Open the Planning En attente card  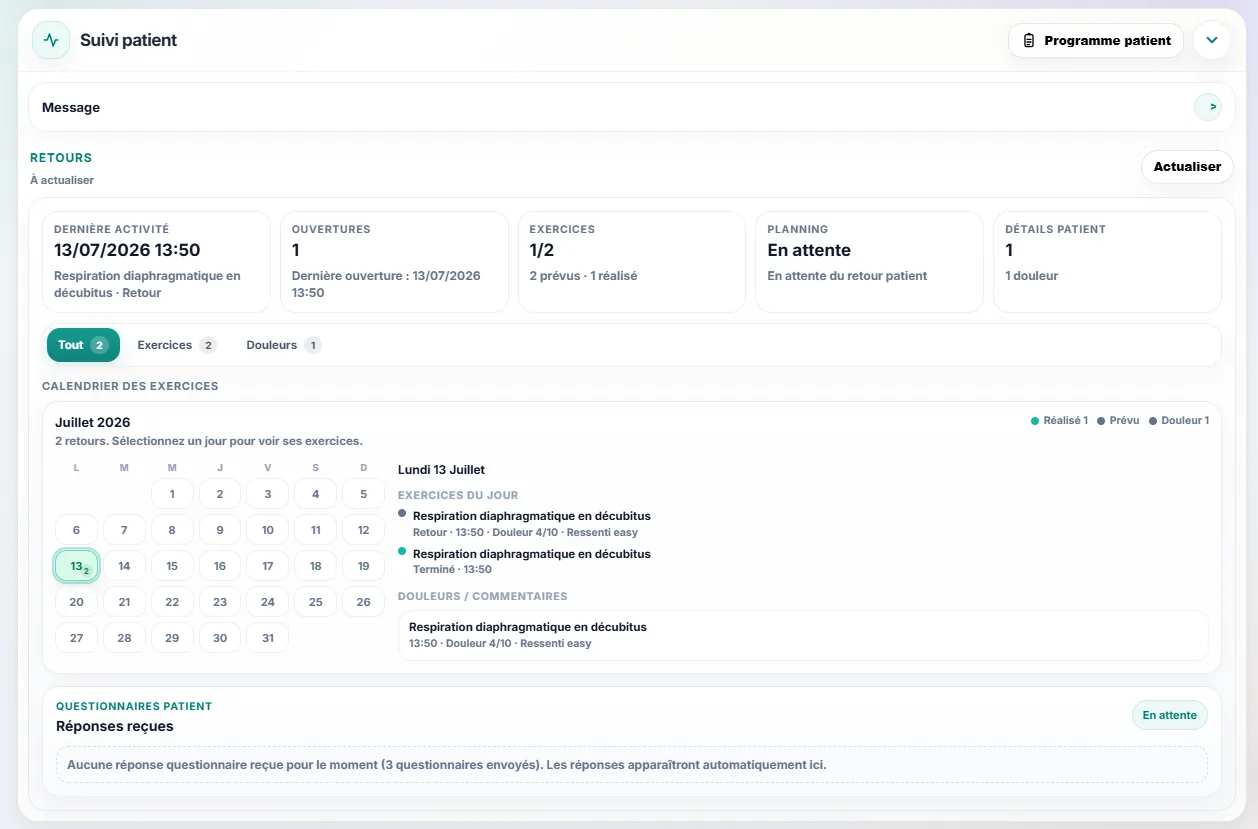pos(869,262)
